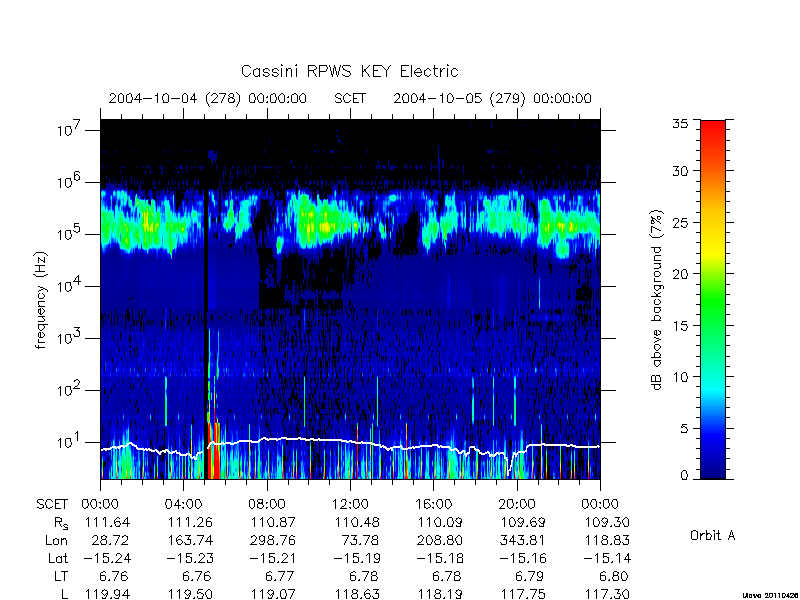
Task: Click the 10^3 frequency axis label
Action: tap(68, 338)
